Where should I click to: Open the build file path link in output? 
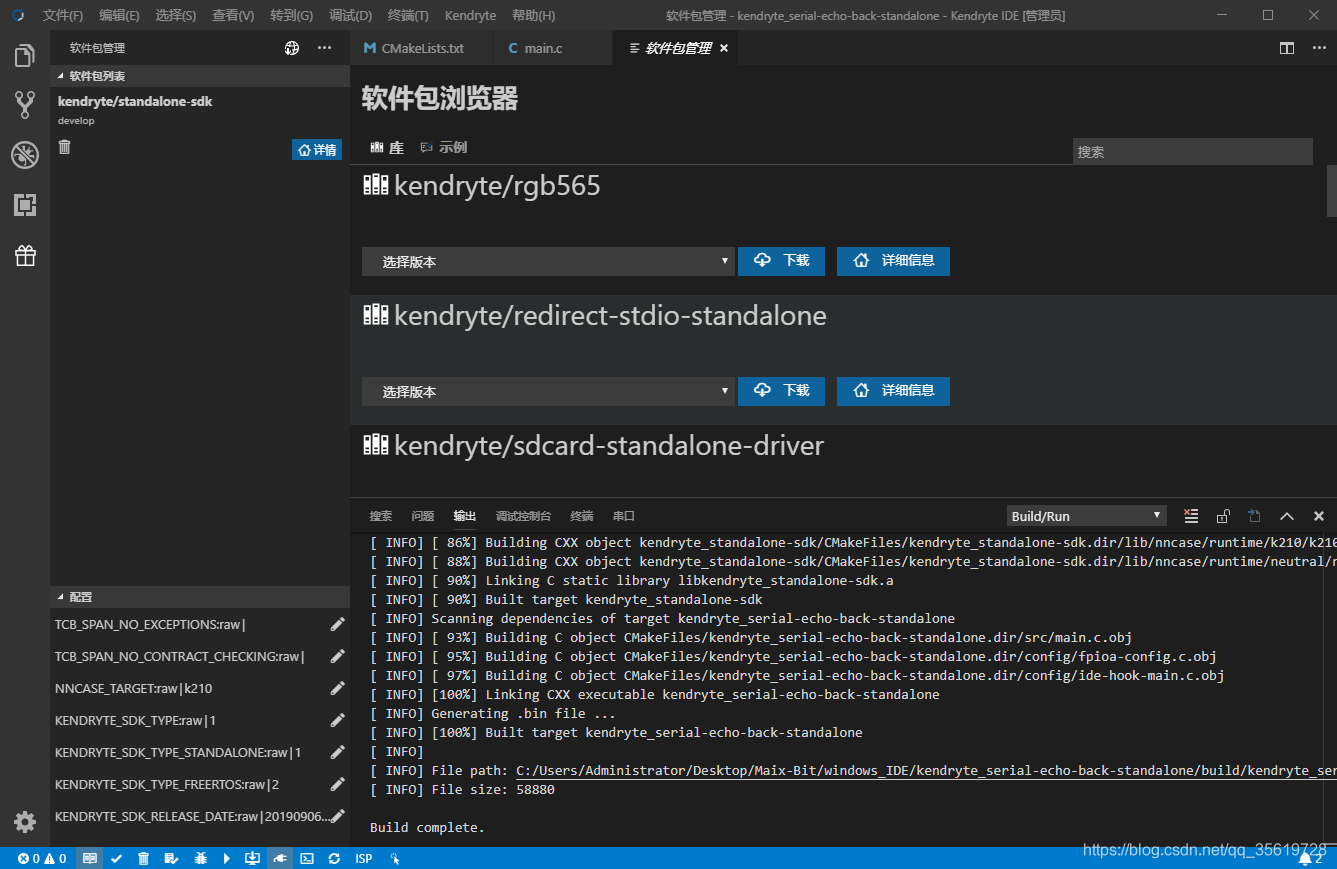[926, 771]
